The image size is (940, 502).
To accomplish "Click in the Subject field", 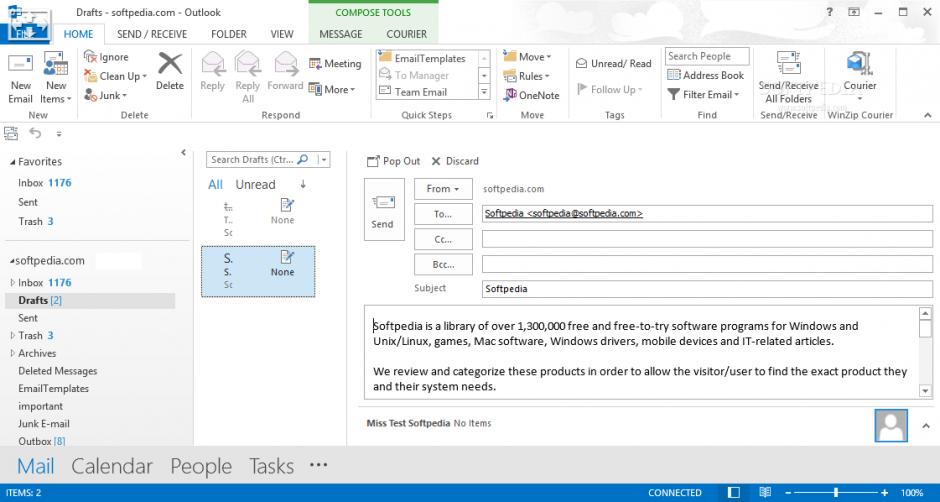I will coord(707,289).
